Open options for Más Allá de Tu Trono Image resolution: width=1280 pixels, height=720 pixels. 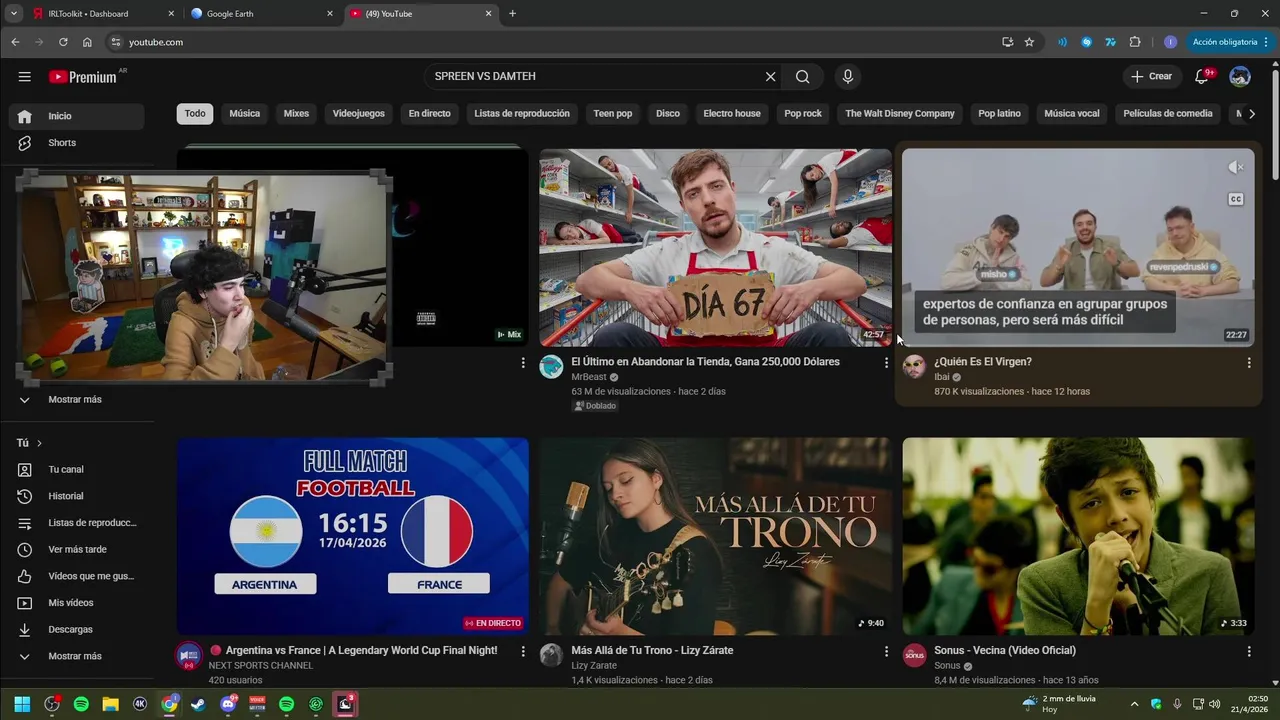pyautogui.click(x=886, y=651)
